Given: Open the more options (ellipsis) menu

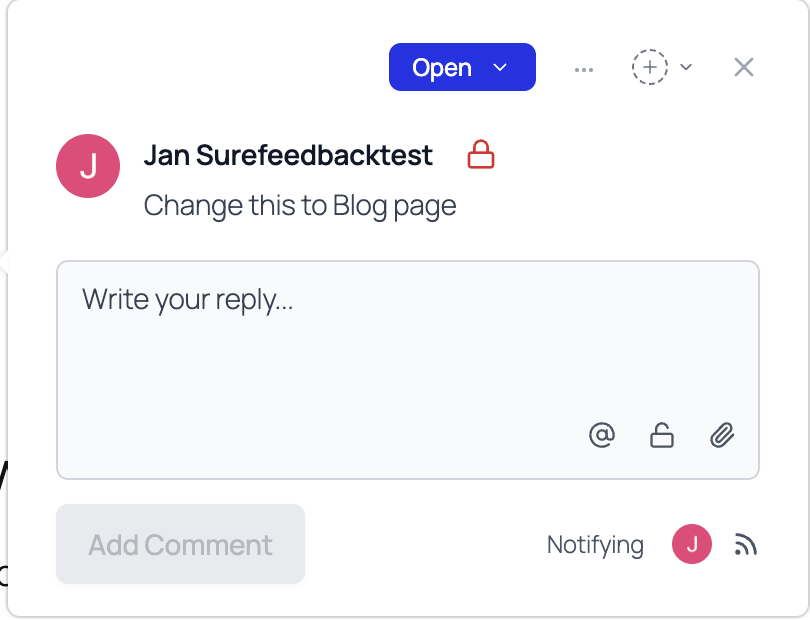Looking at the screenshot, I should tap(584, 67).
